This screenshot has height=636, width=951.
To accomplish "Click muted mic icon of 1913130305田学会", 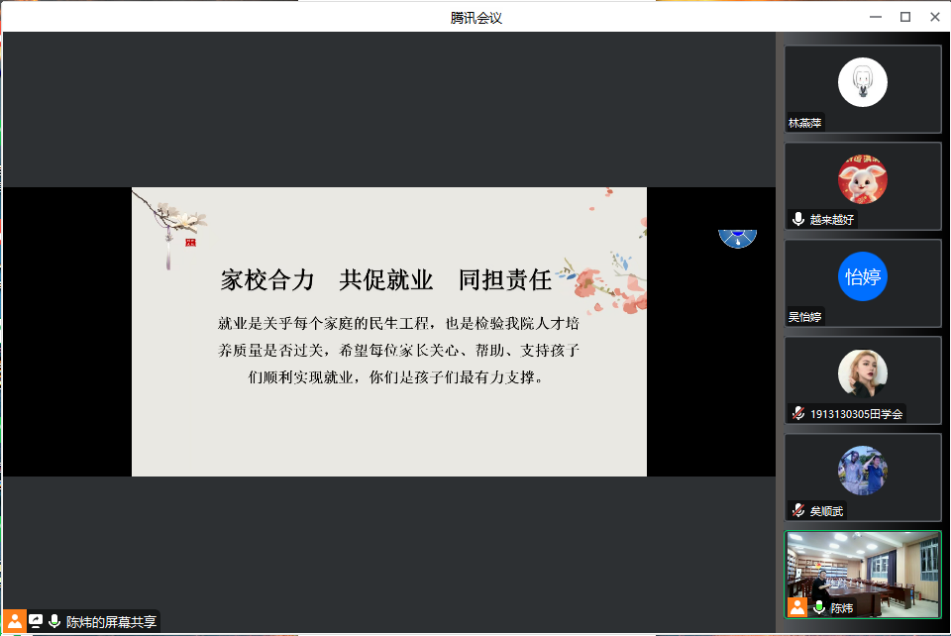I will coord(798,413).
